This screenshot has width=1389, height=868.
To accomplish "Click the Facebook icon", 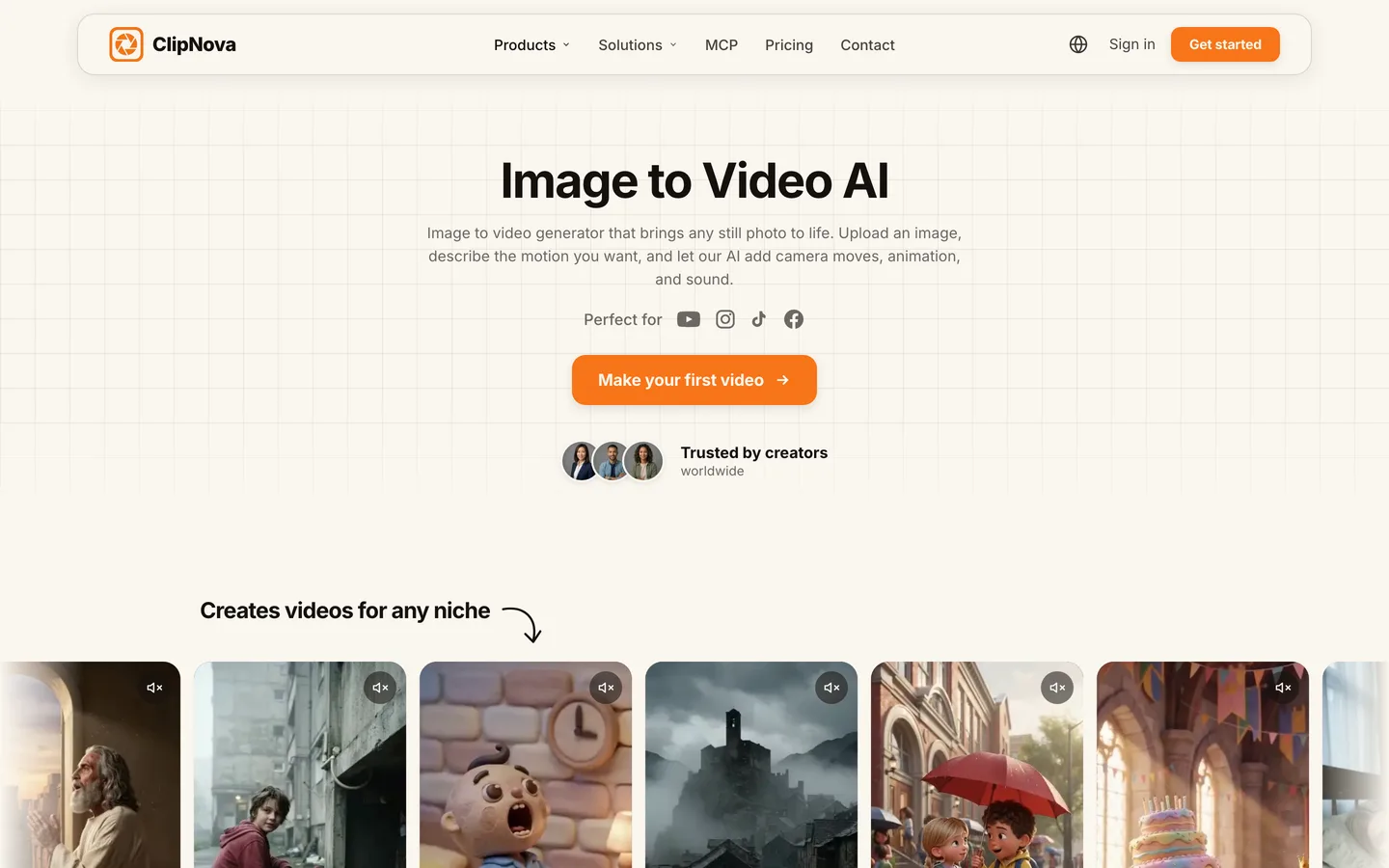I will pyautogui.click(x=794, y=319).
